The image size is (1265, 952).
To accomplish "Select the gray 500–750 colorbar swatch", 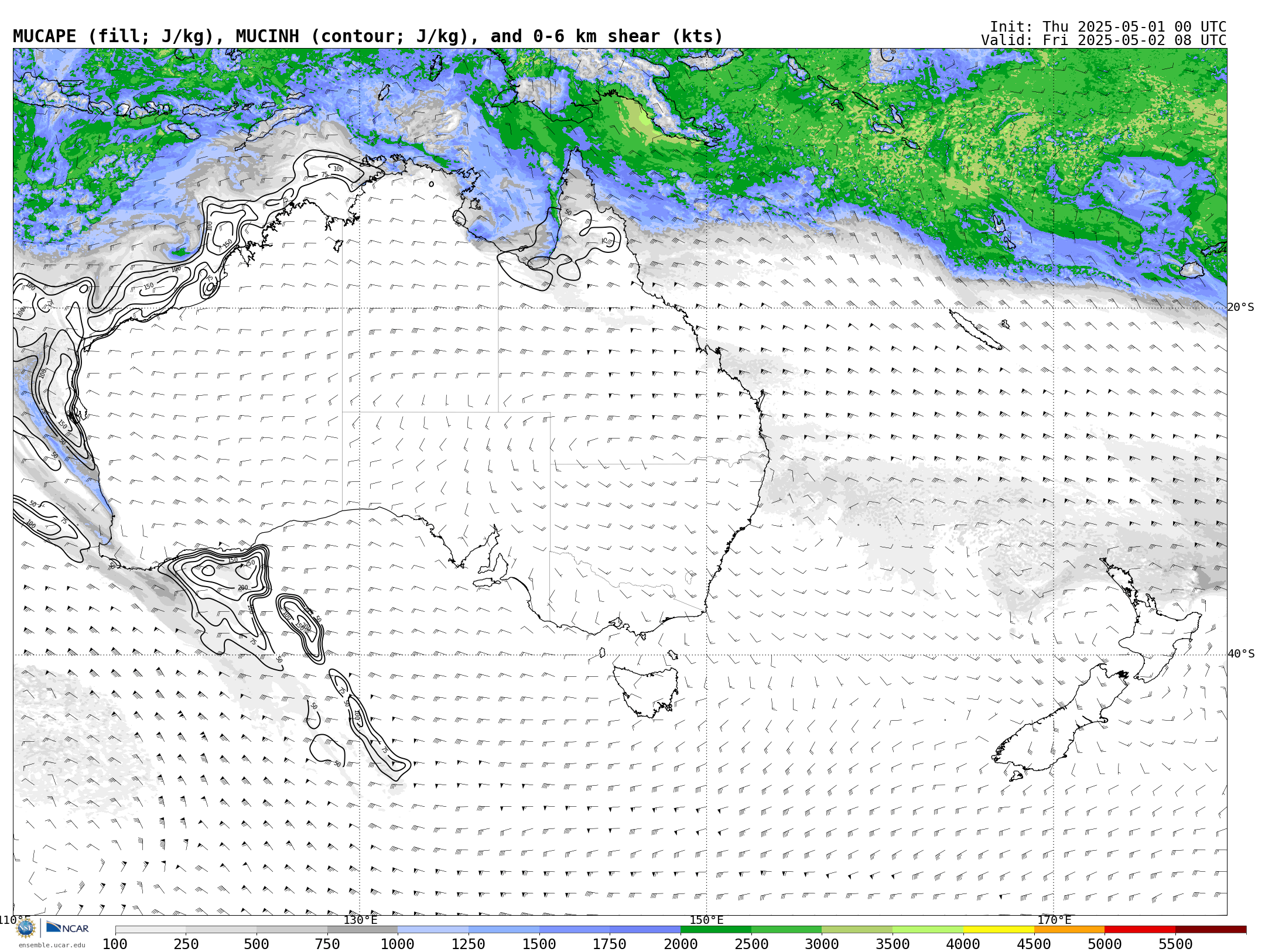I will pos(292,930).
